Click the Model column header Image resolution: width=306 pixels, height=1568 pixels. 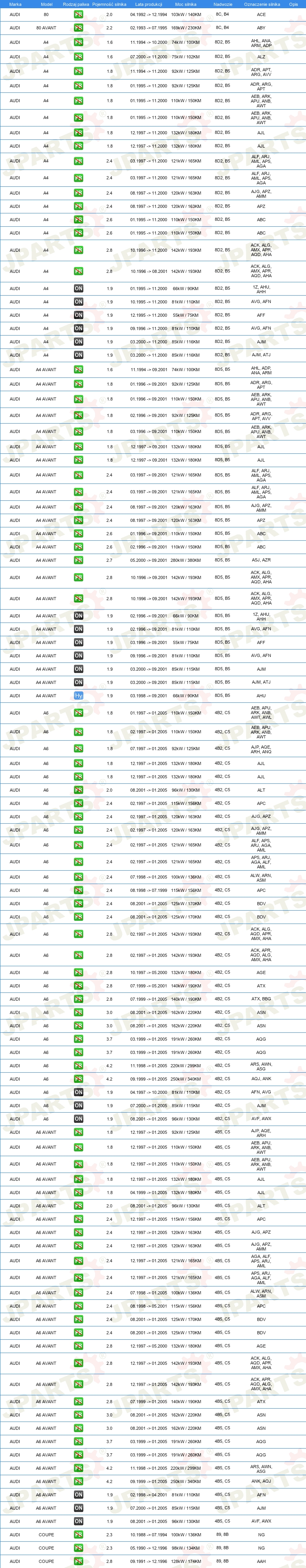tap(46, 4)
